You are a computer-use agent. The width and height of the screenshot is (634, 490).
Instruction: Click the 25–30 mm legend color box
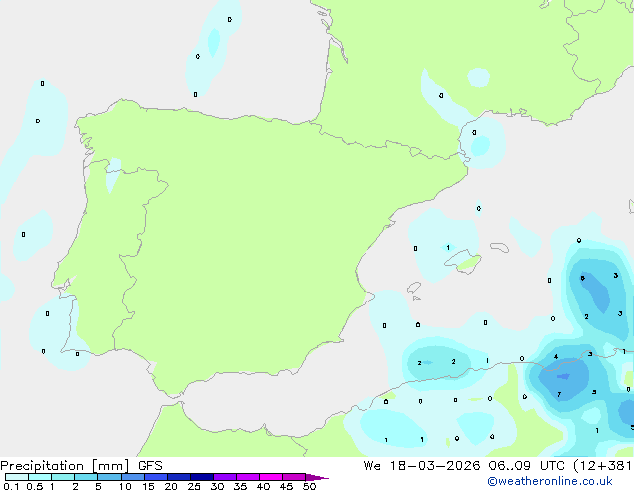(202, 477)
